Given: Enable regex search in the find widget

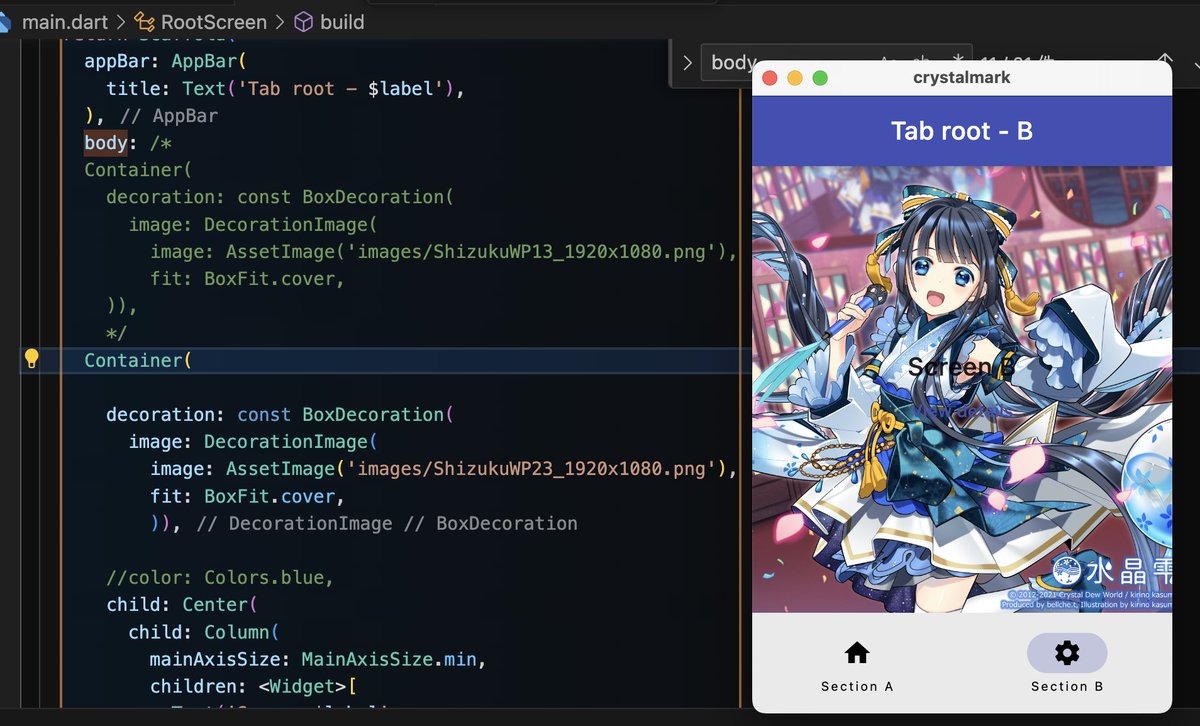Looking at the screenshot, I should coord(958,61).
